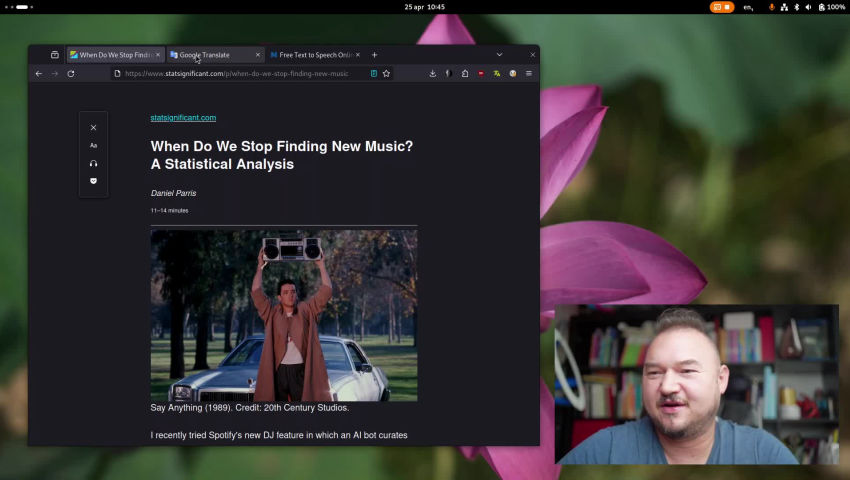Save article to Pocket from reader sidebar
This screenshot has width=850, height=480.
[93, 181]
